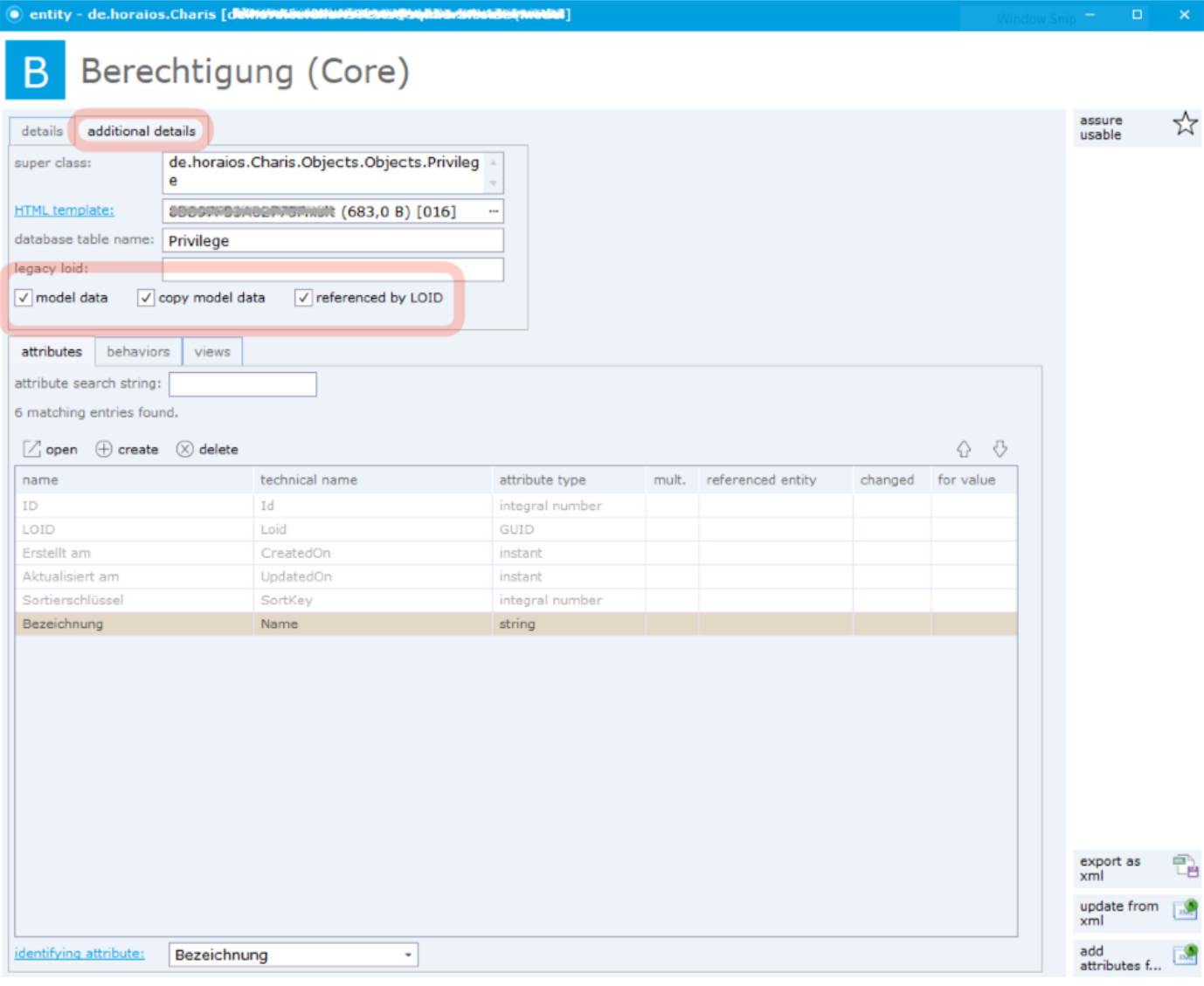
Task: Click the database table name field
Action: (333, 241)
